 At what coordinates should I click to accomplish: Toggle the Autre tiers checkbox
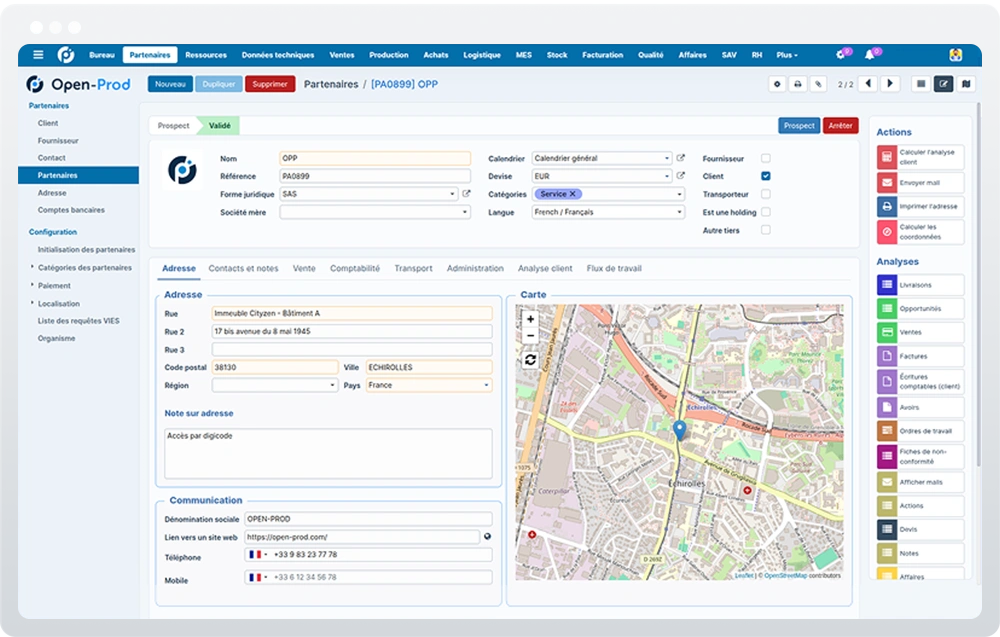coord(766,230)
